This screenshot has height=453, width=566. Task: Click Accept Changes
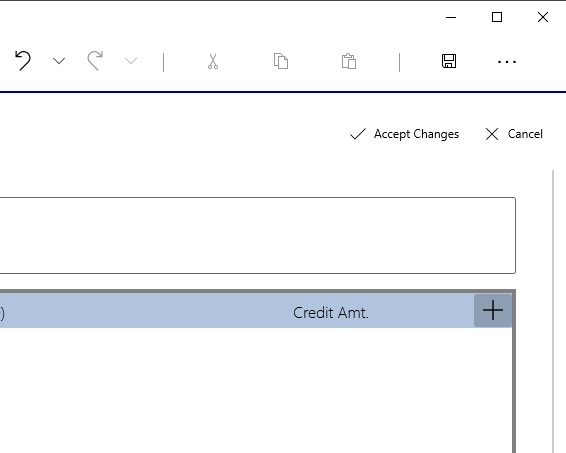coord(404,134)
